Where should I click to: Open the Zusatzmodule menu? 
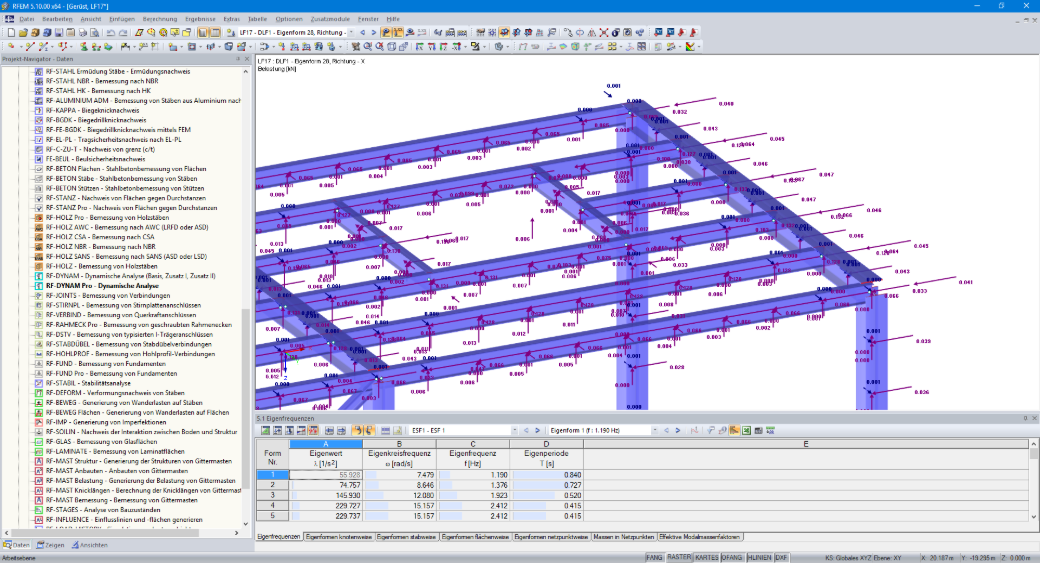[330, 19]
